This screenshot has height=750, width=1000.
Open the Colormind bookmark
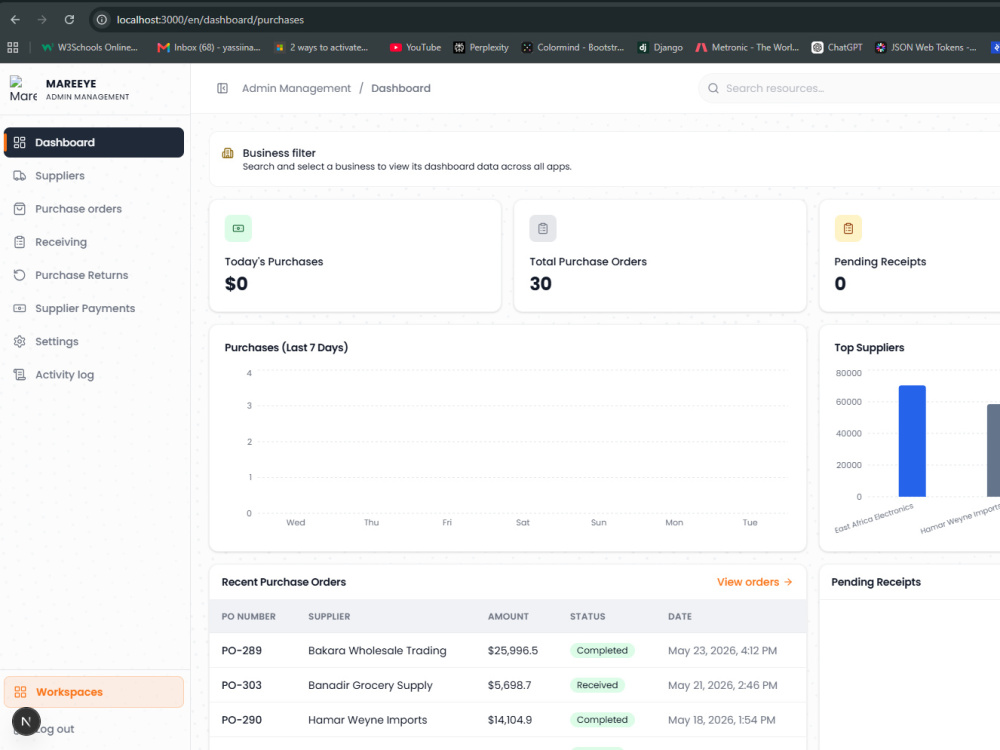(x=573, y=47)
